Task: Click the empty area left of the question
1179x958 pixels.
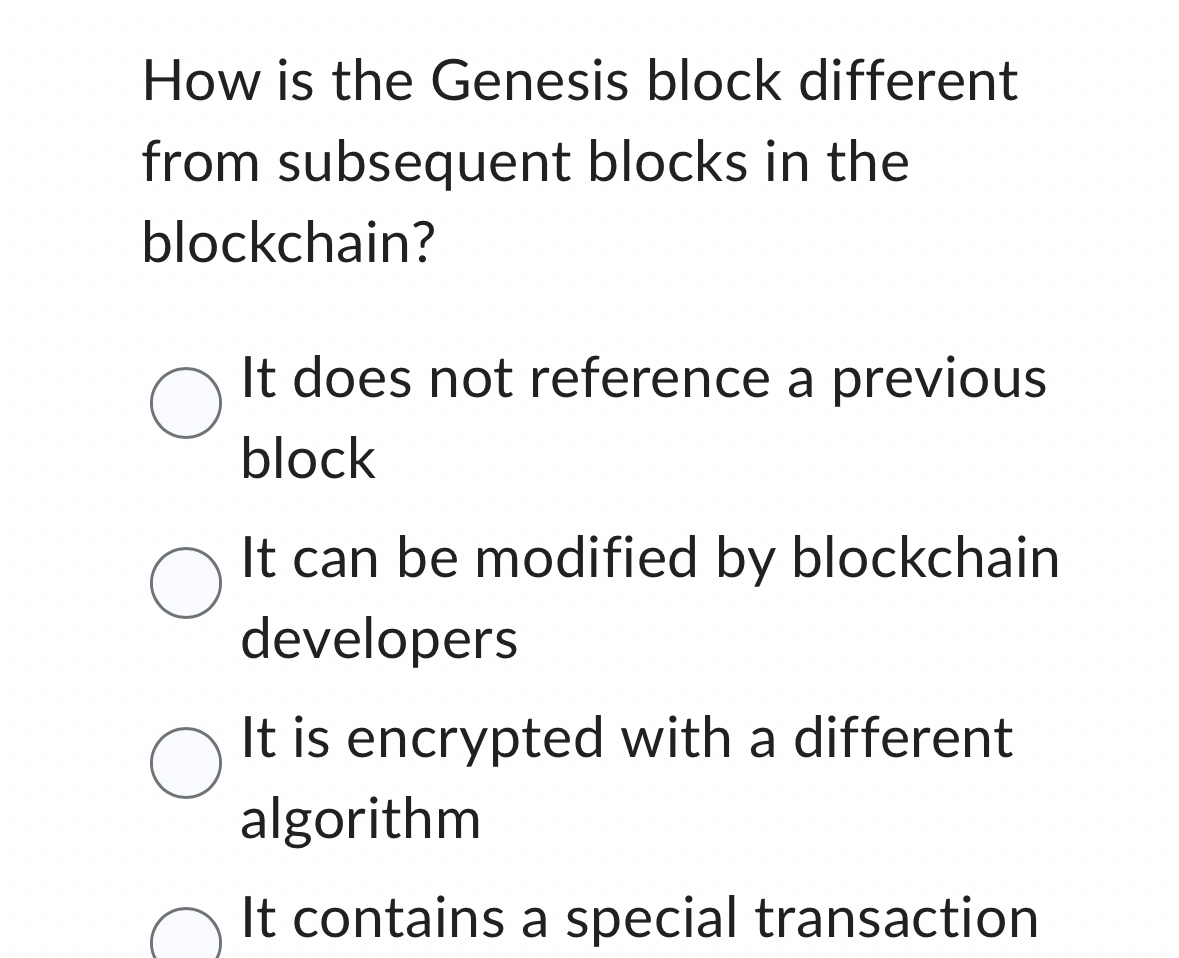Action: tap(60, 160)
